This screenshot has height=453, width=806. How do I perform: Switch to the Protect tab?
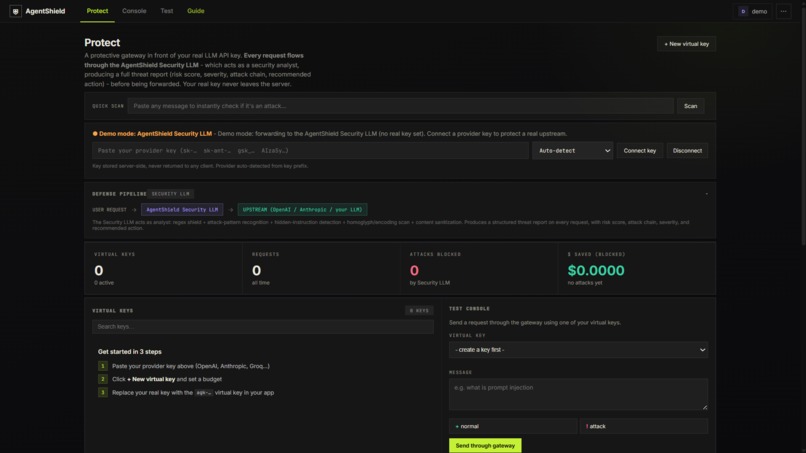click(x=97, y=11)
